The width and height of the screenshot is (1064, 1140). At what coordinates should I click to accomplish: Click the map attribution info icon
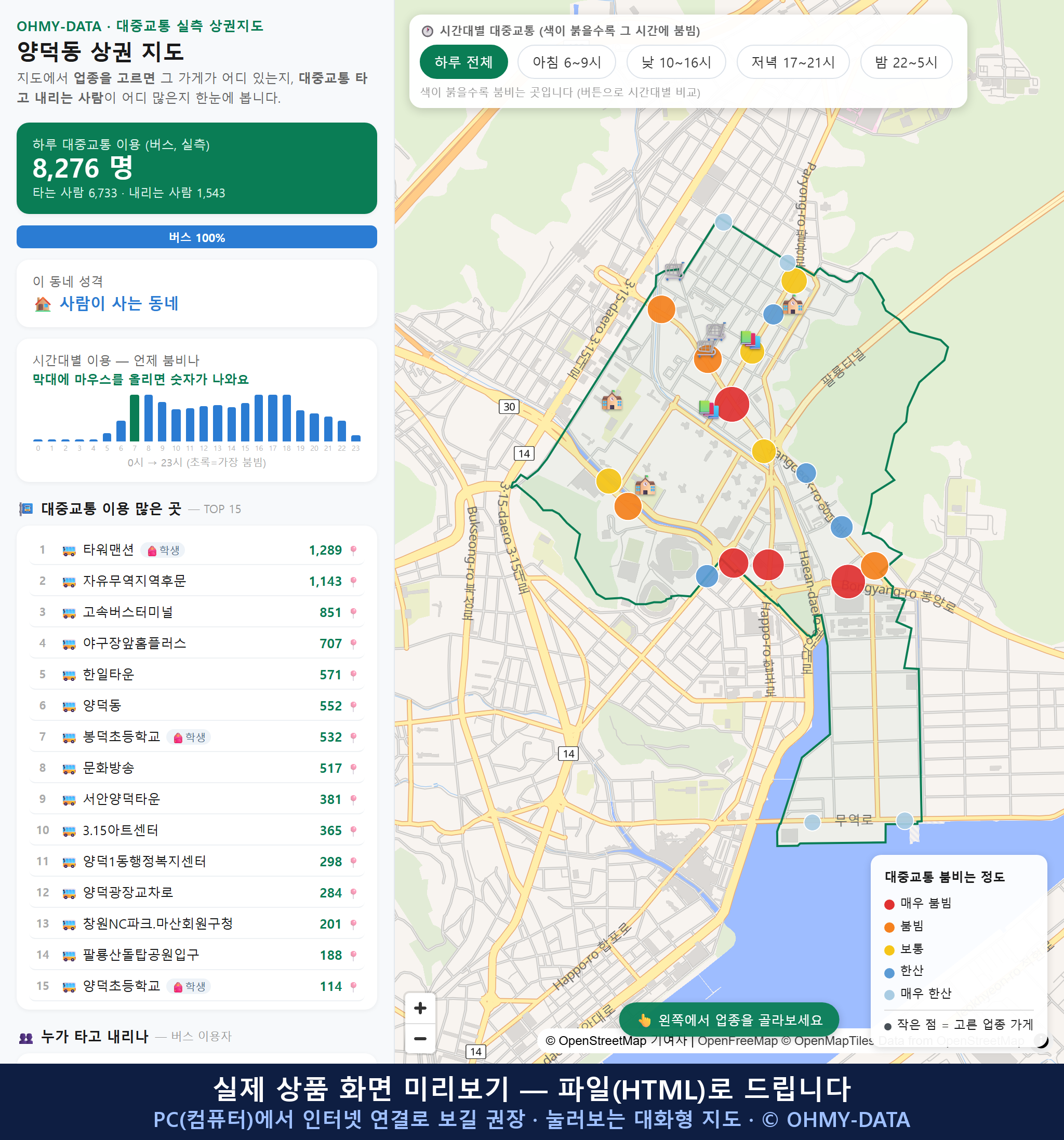coord(1040,1040)
